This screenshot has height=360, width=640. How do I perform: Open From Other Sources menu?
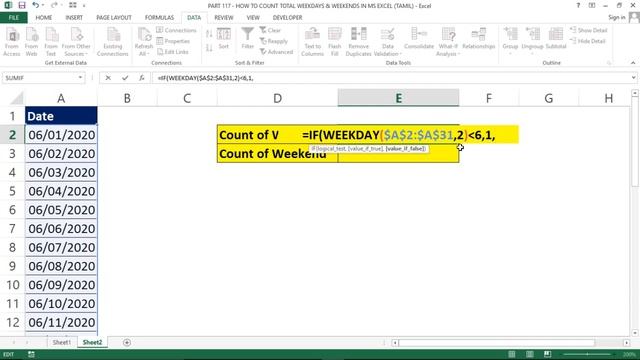tap(76, 42)
